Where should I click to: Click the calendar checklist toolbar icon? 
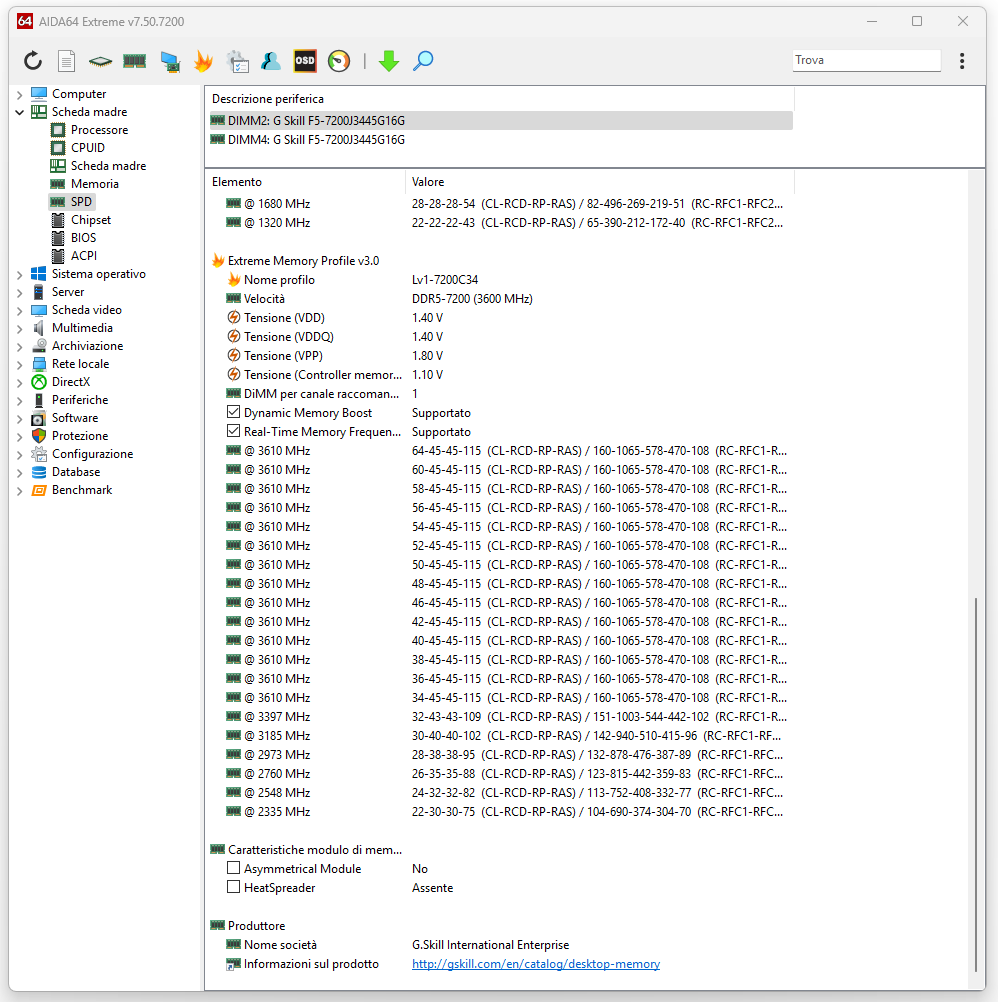point(238,61)
